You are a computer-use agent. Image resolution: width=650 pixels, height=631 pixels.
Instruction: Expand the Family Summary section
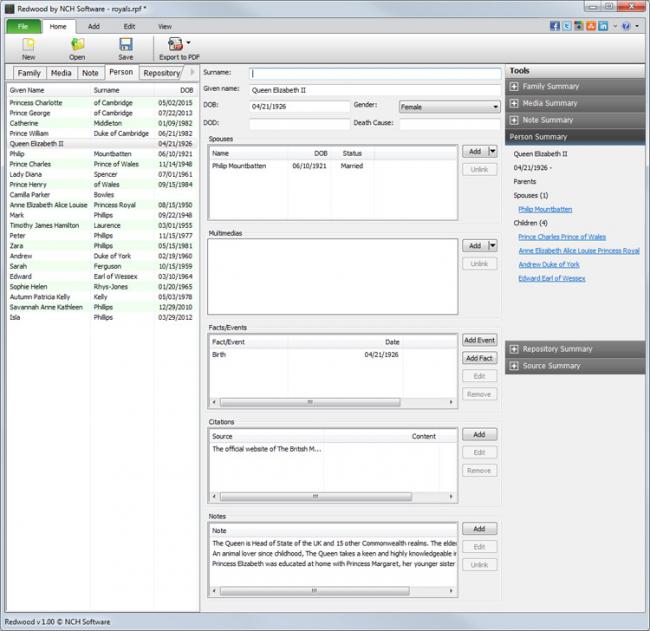(514, 87)
